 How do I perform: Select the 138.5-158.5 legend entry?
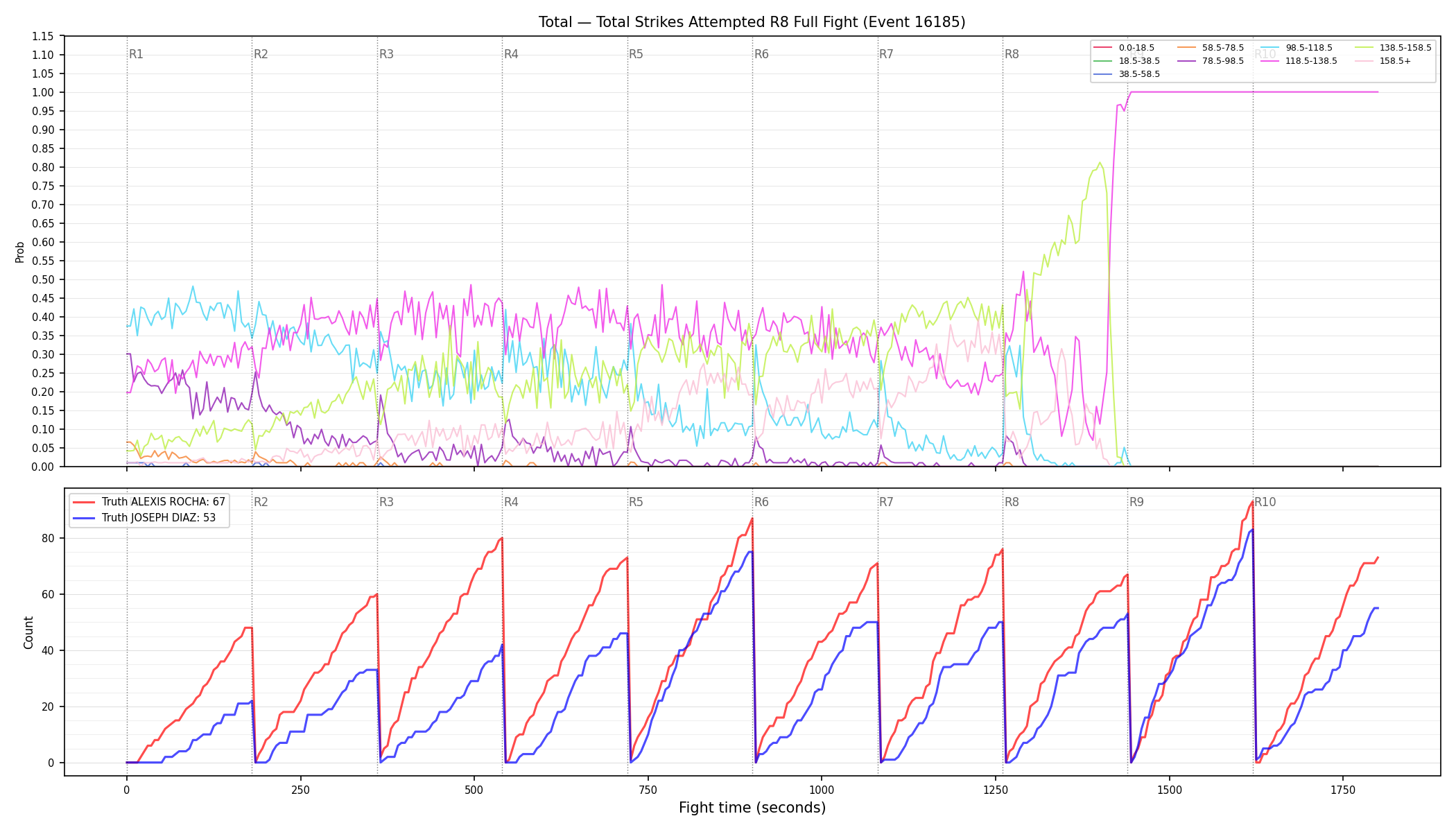1392,48
